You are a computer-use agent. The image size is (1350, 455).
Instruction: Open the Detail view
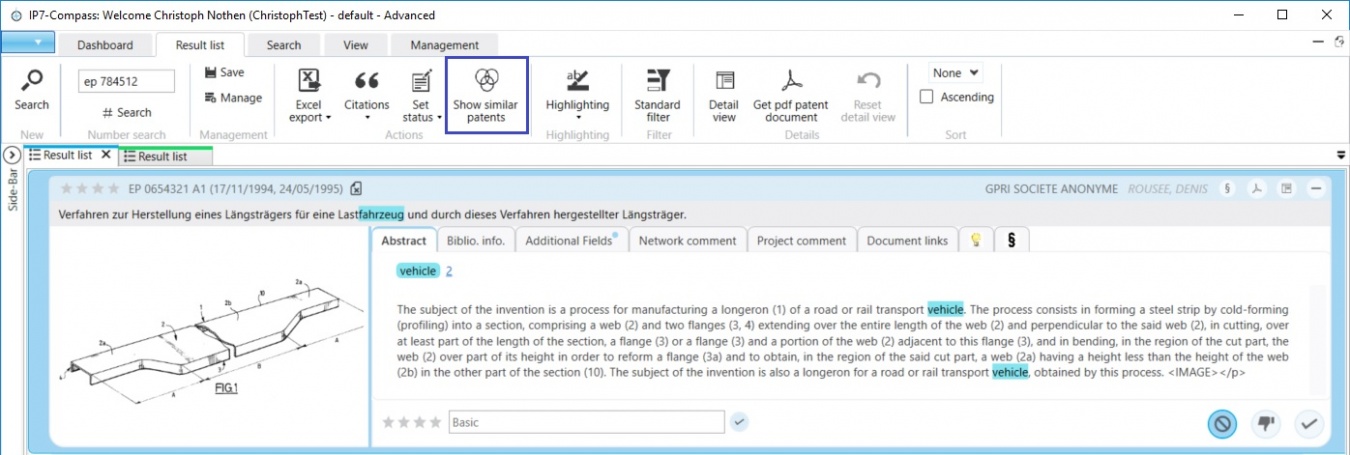[723, 96]
